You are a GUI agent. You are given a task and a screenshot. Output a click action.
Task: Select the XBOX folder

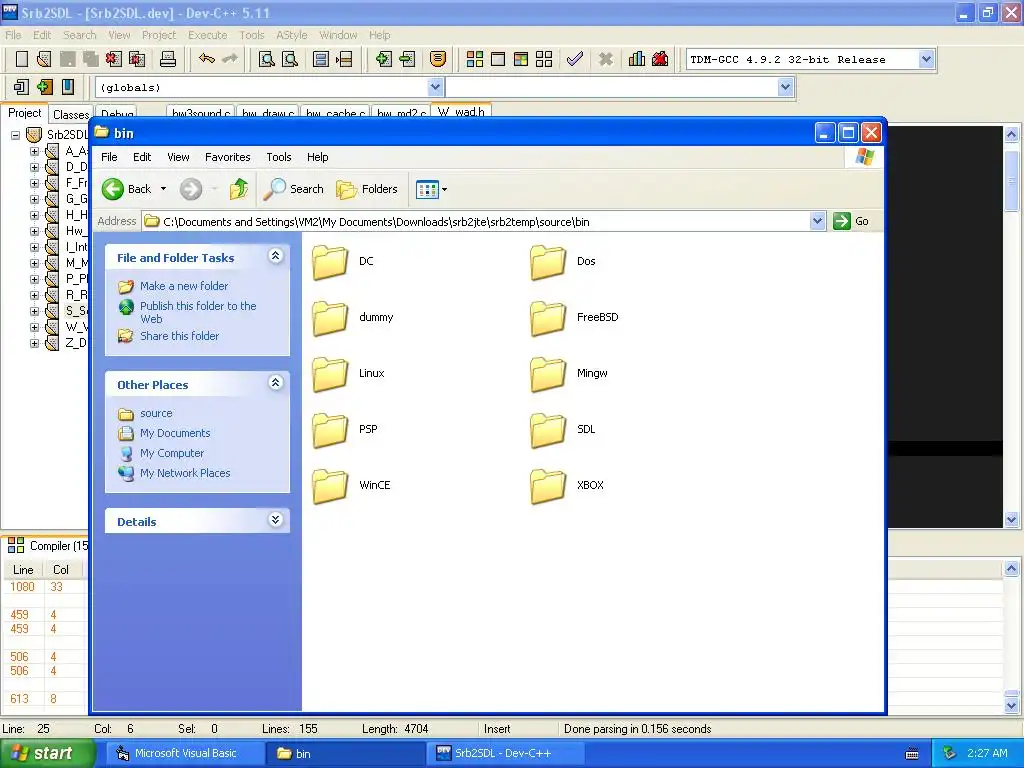568,487
